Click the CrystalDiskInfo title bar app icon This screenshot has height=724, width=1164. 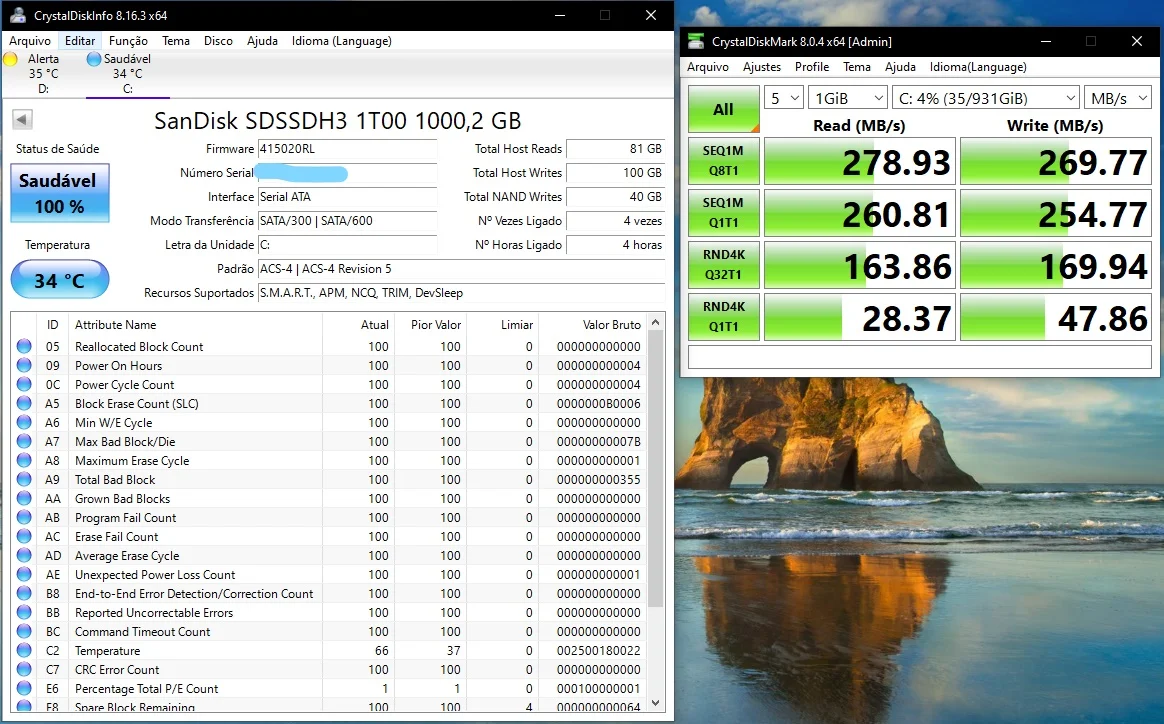click(x=18, y=15)
